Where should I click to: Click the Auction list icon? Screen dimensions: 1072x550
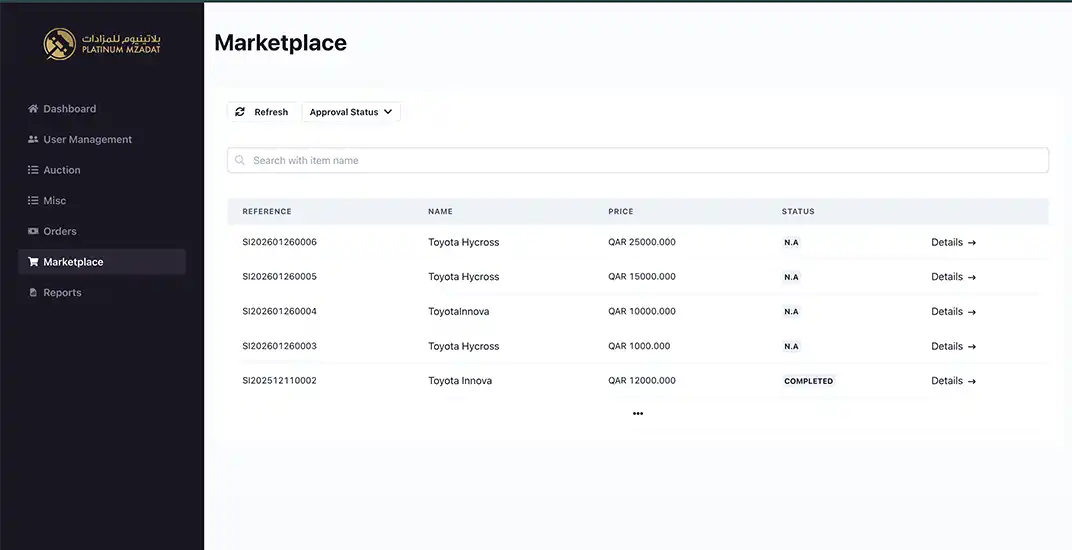tap(33, 170)
